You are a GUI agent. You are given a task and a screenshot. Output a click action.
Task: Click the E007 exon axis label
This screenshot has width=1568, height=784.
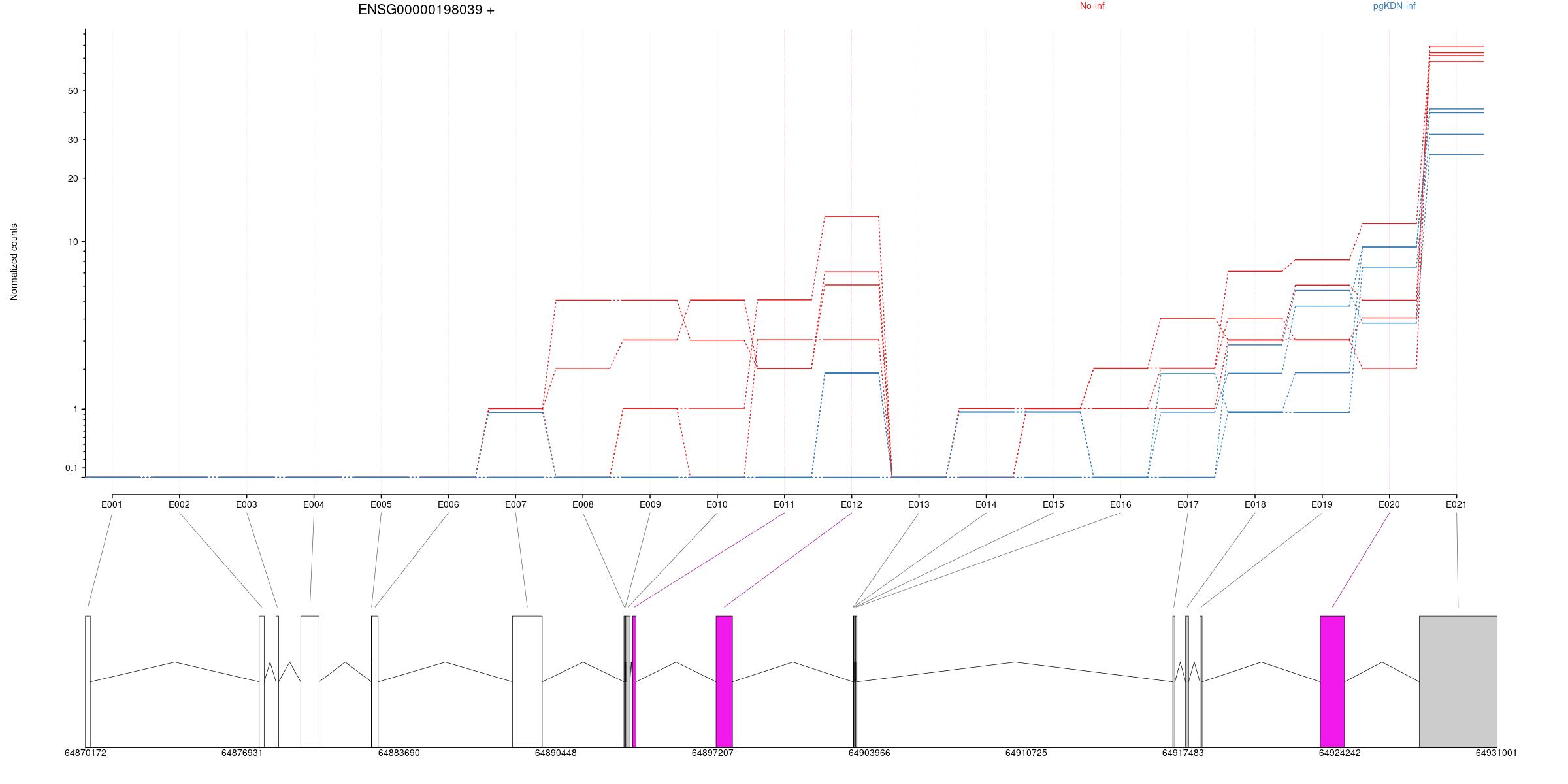pyautogui.click(x=515, y=504)
